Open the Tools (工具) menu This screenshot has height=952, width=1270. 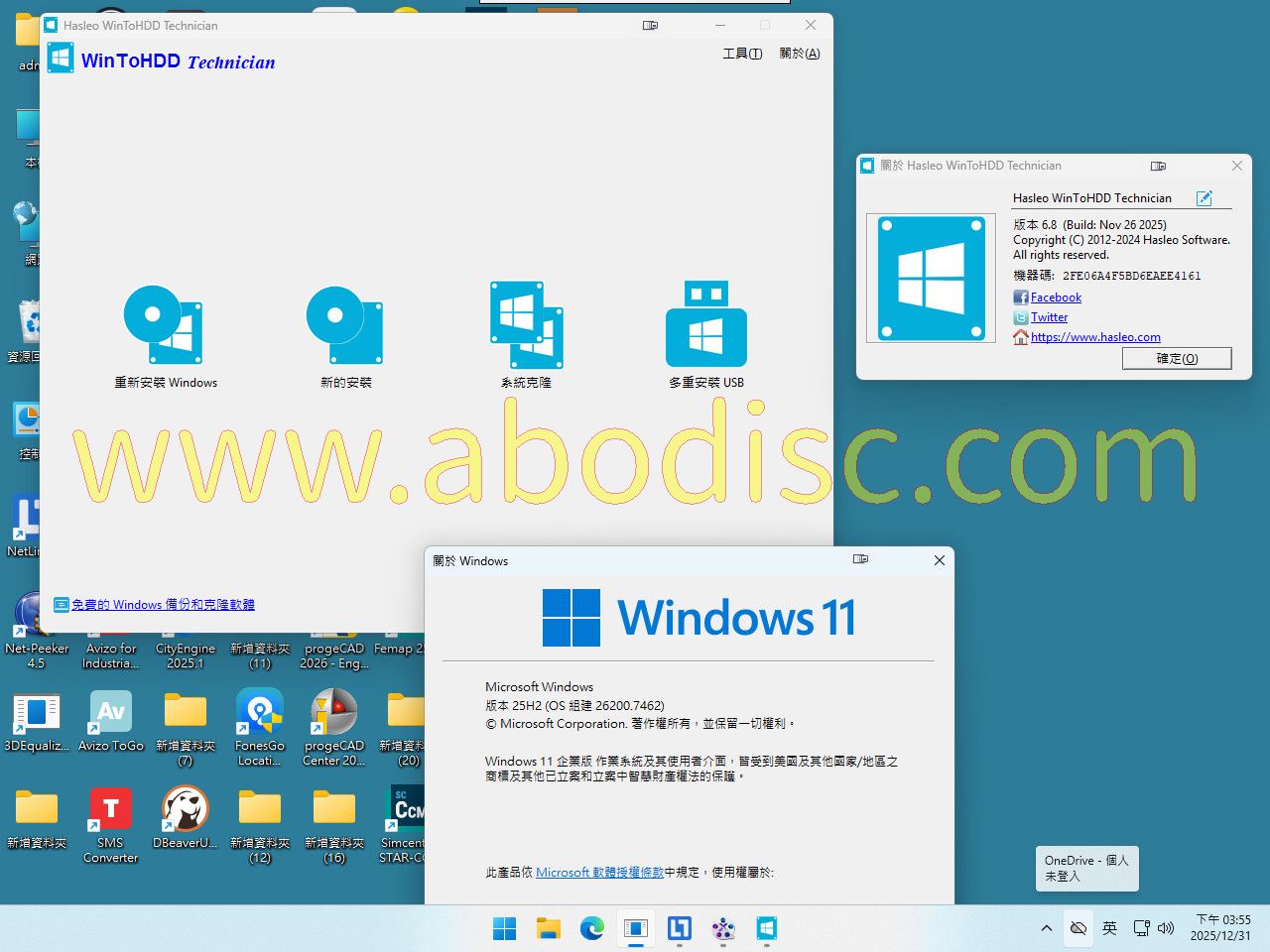742,54
